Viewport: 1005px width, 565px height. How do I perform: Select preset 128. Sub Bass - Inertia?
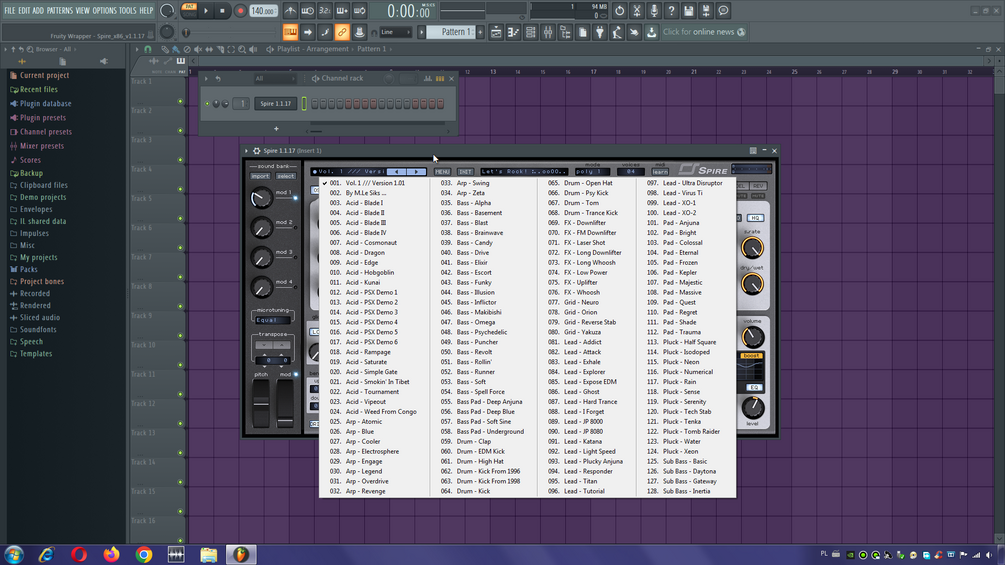pyautogui.click(x=686, y=491)
